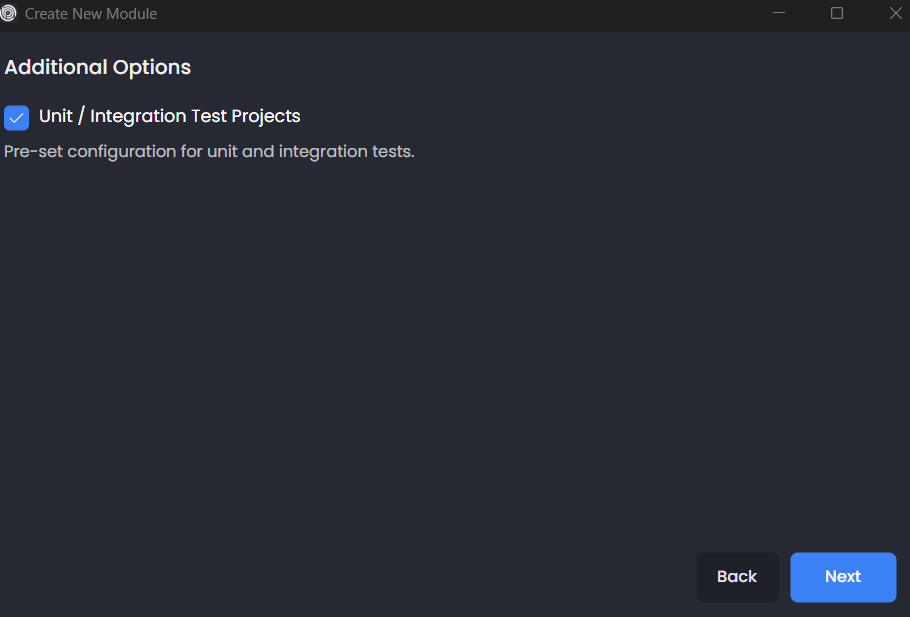Click the empty middle of the title bar
Viewport: 910px width, 617px height.
pyautogui.click(x=460, y=14)
